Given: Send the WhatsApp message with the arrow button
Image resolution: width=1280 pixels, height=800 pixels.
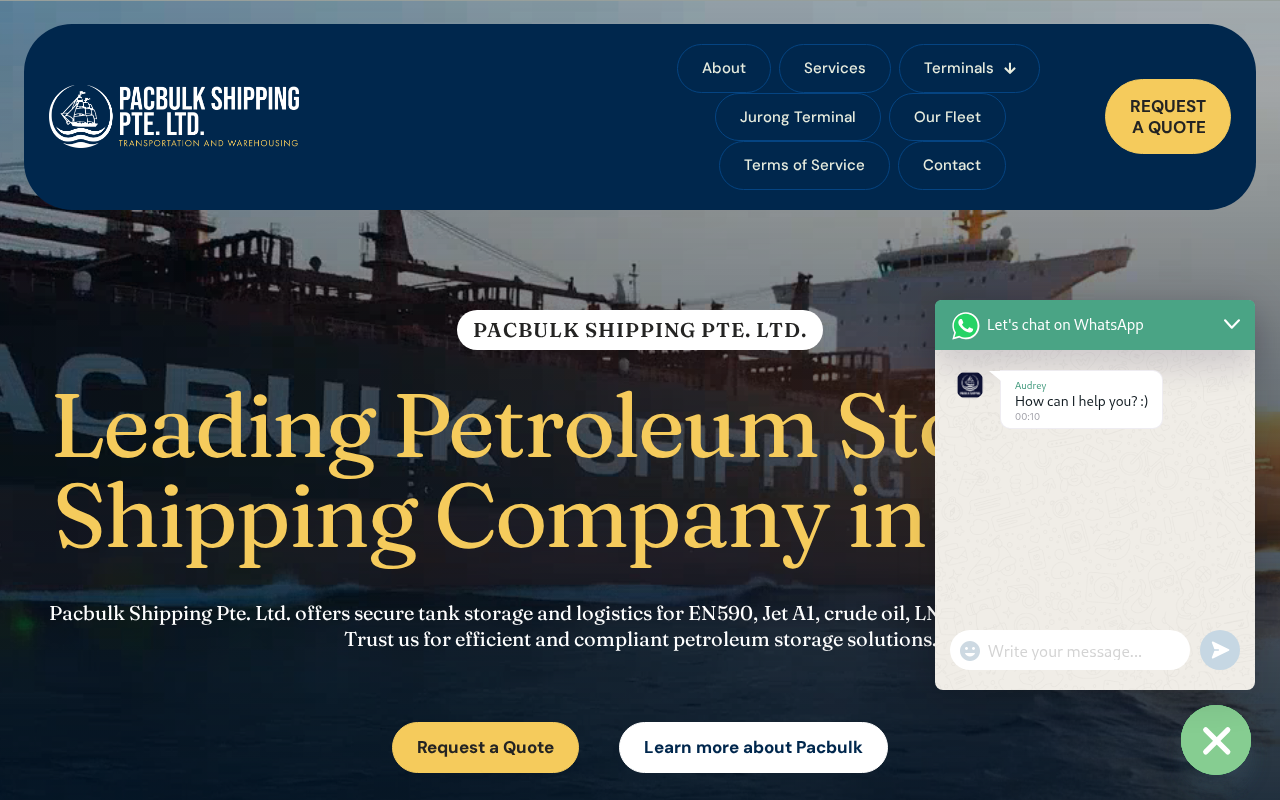Looking at the screenshot, I should 1219,650.
